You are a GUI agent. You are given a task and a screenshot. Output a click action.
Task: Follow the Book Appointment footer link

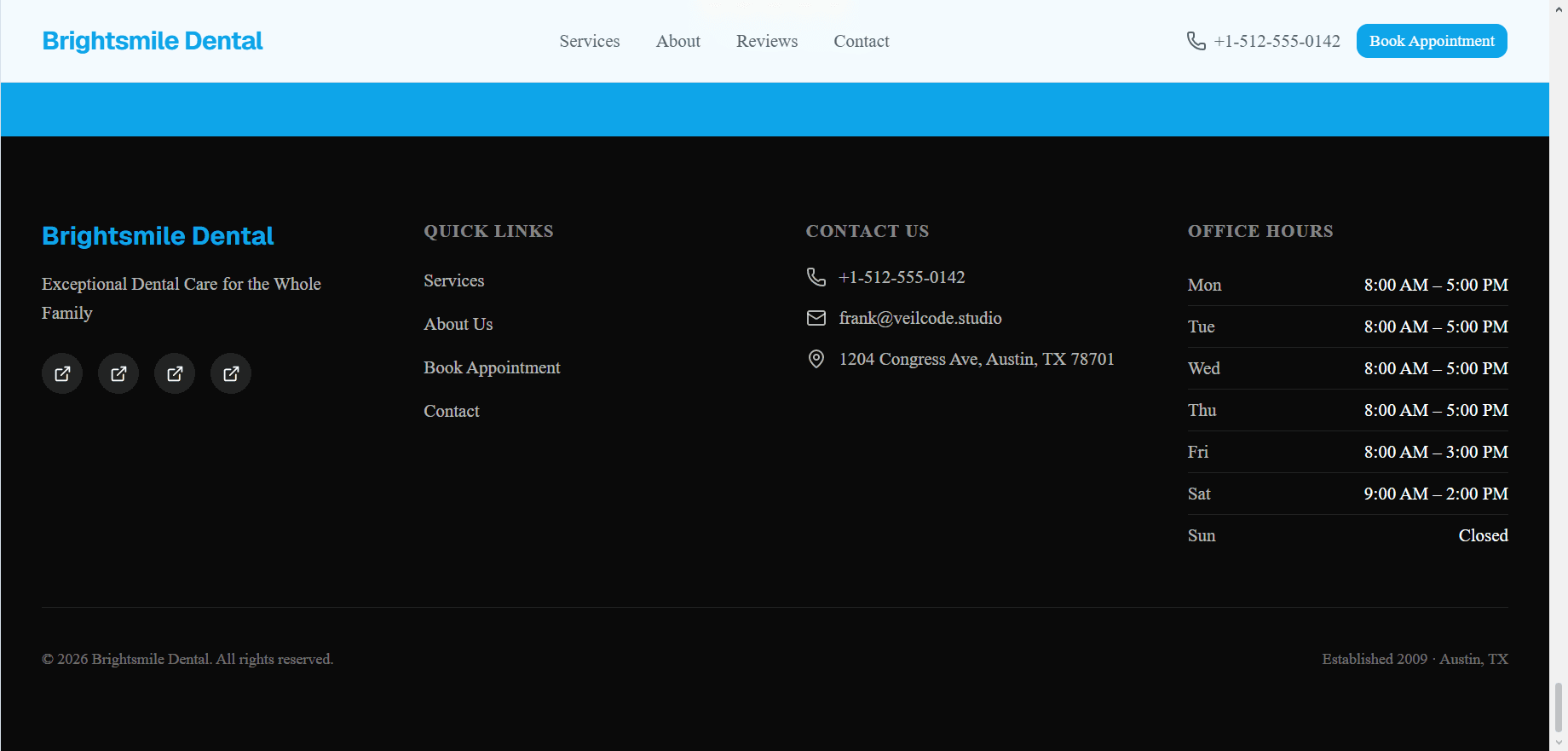[x=492, y=367]
